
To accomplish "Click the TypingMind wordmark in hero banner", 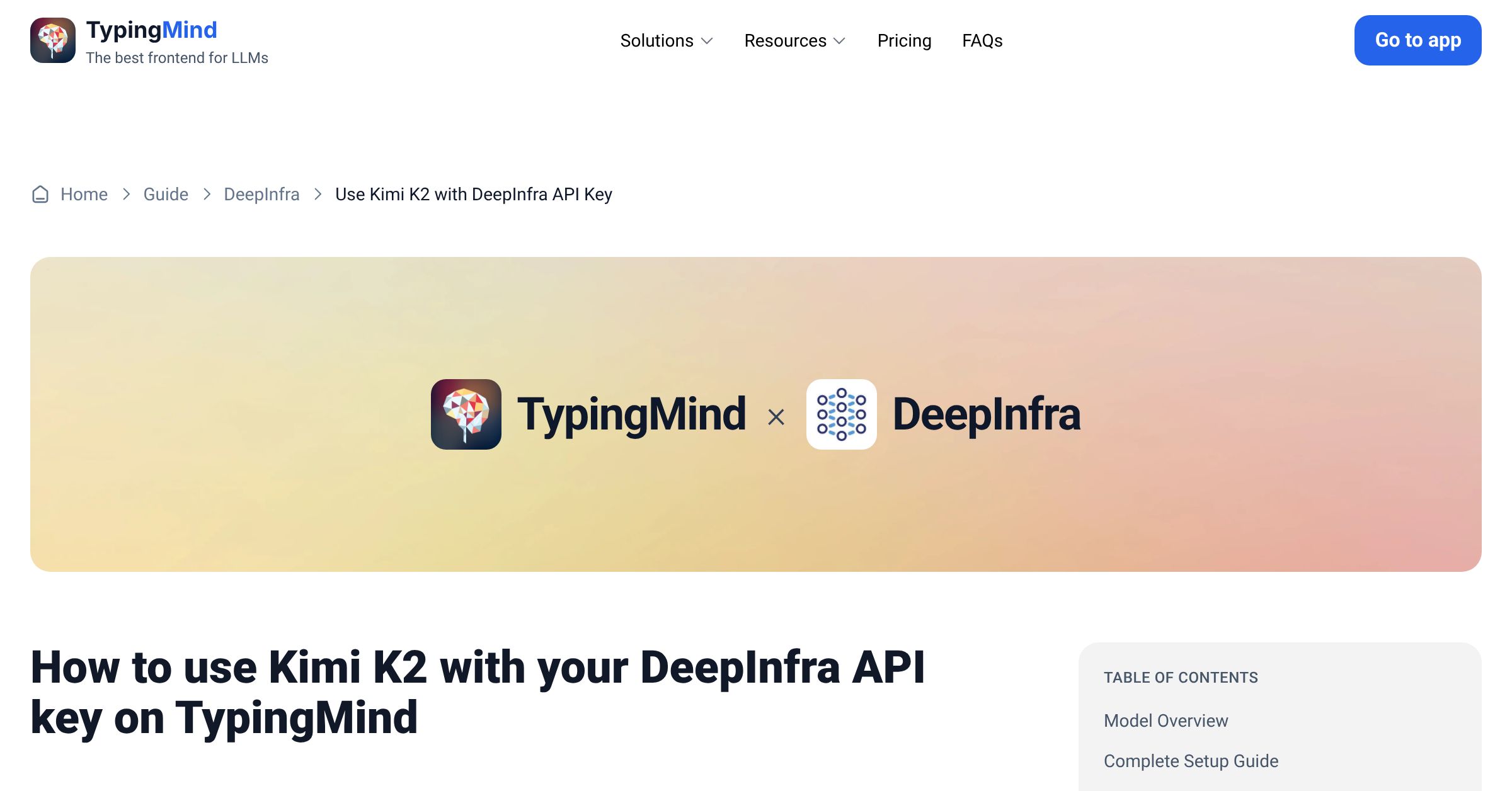I will click(x=631, y=414).
